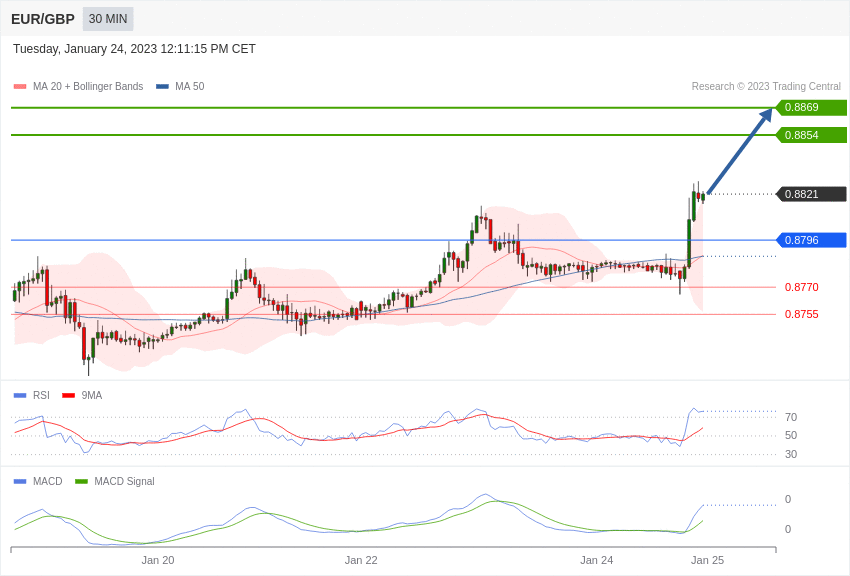Click the 0.8755 support level label

point(802,314)
